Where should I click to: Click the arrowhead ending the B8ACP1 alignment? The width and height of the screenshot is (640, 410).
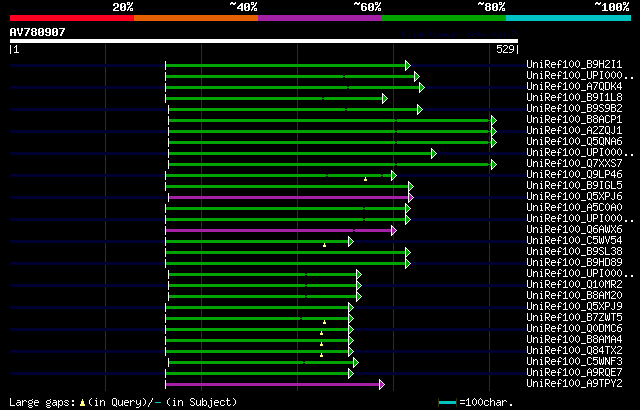coord(494,120)
